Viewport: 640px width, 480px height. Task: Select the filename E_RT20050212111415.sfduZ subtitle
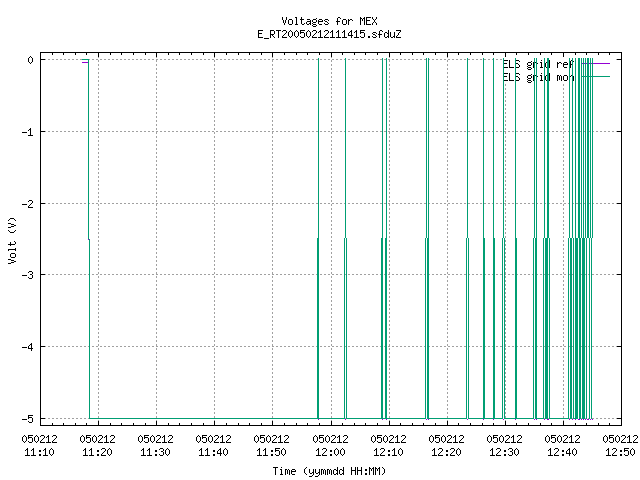pos(329,34)
